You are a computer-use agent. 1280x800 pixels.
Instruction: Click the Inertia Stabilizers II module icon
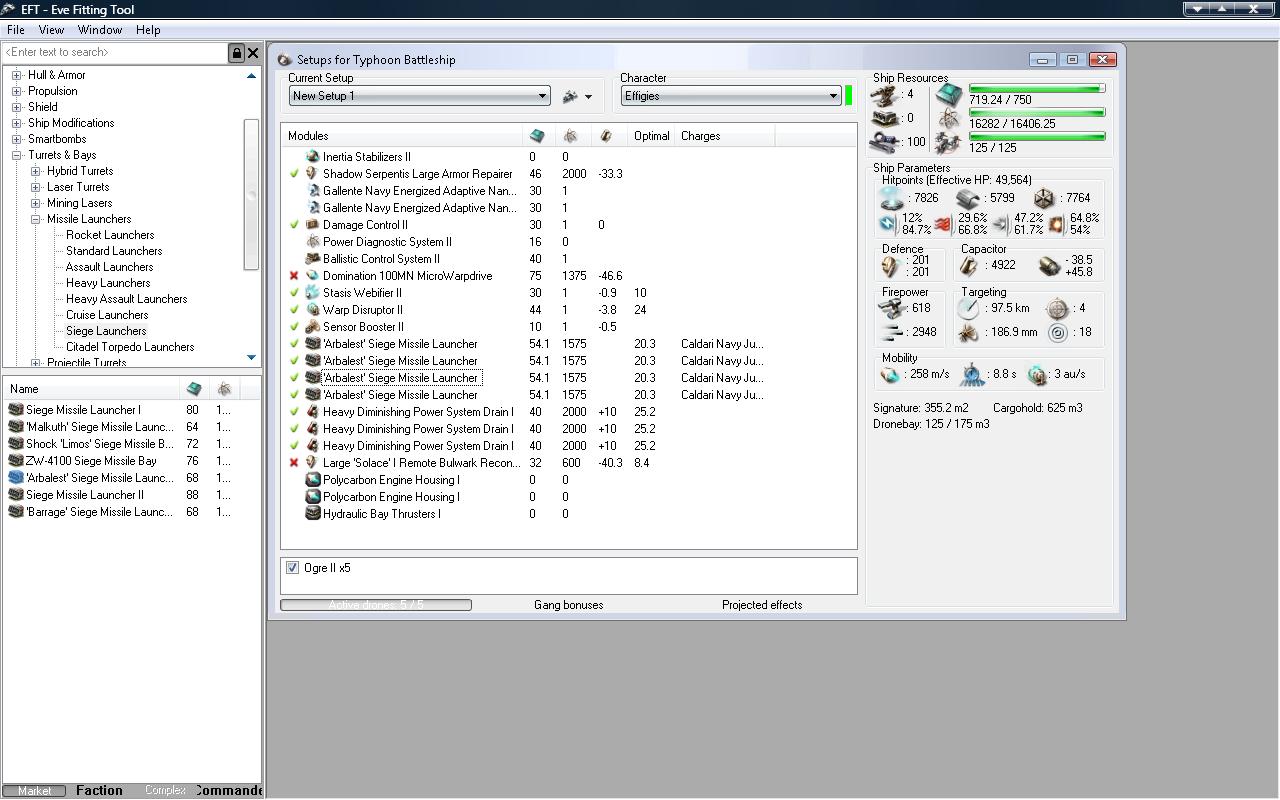312,157
